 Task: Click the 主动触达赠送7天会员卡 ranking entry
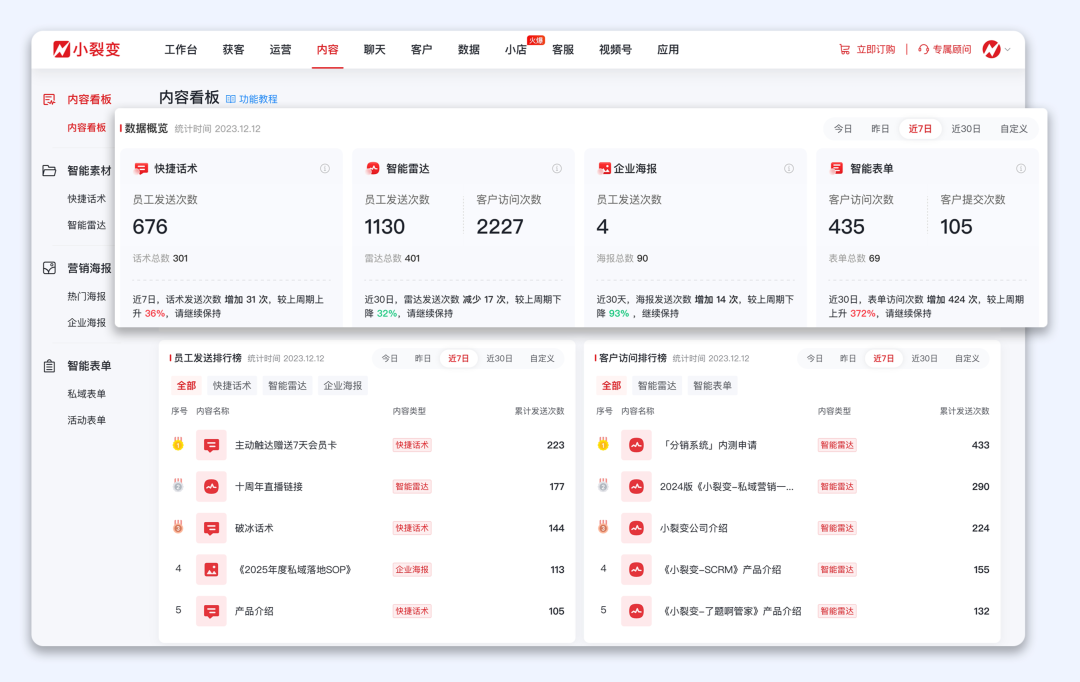click(287, 444)
